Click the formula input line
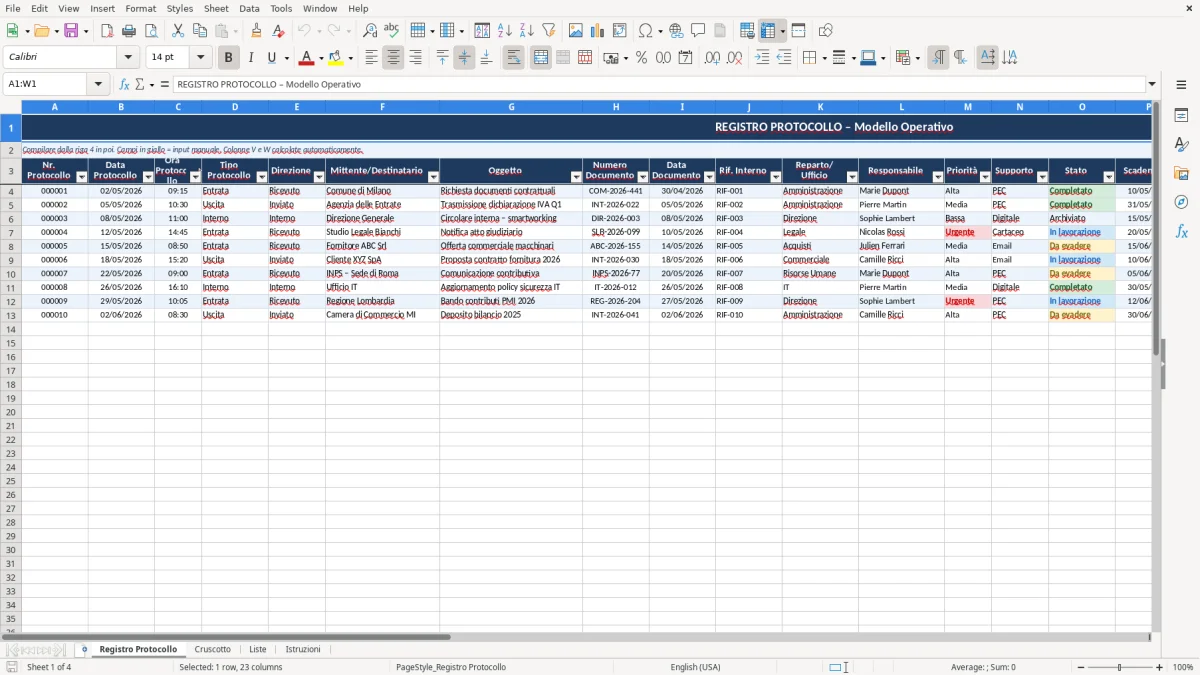Image resolution: width=1200 pixels, height=675 pixels. click(x=659, y=84)
